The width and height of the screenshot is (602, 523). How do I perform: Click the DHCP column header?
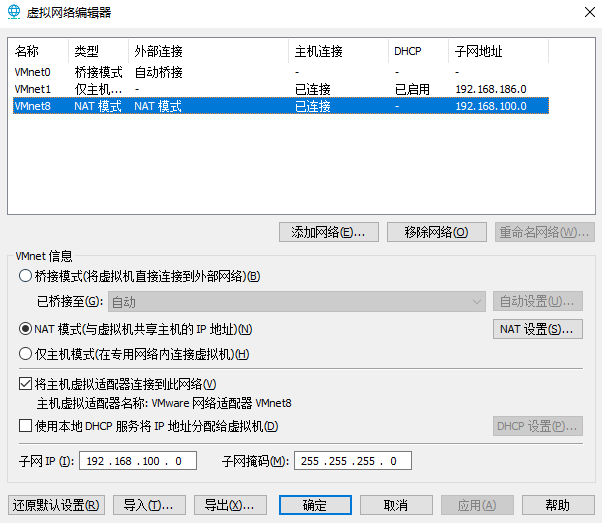tap(418, 51)
